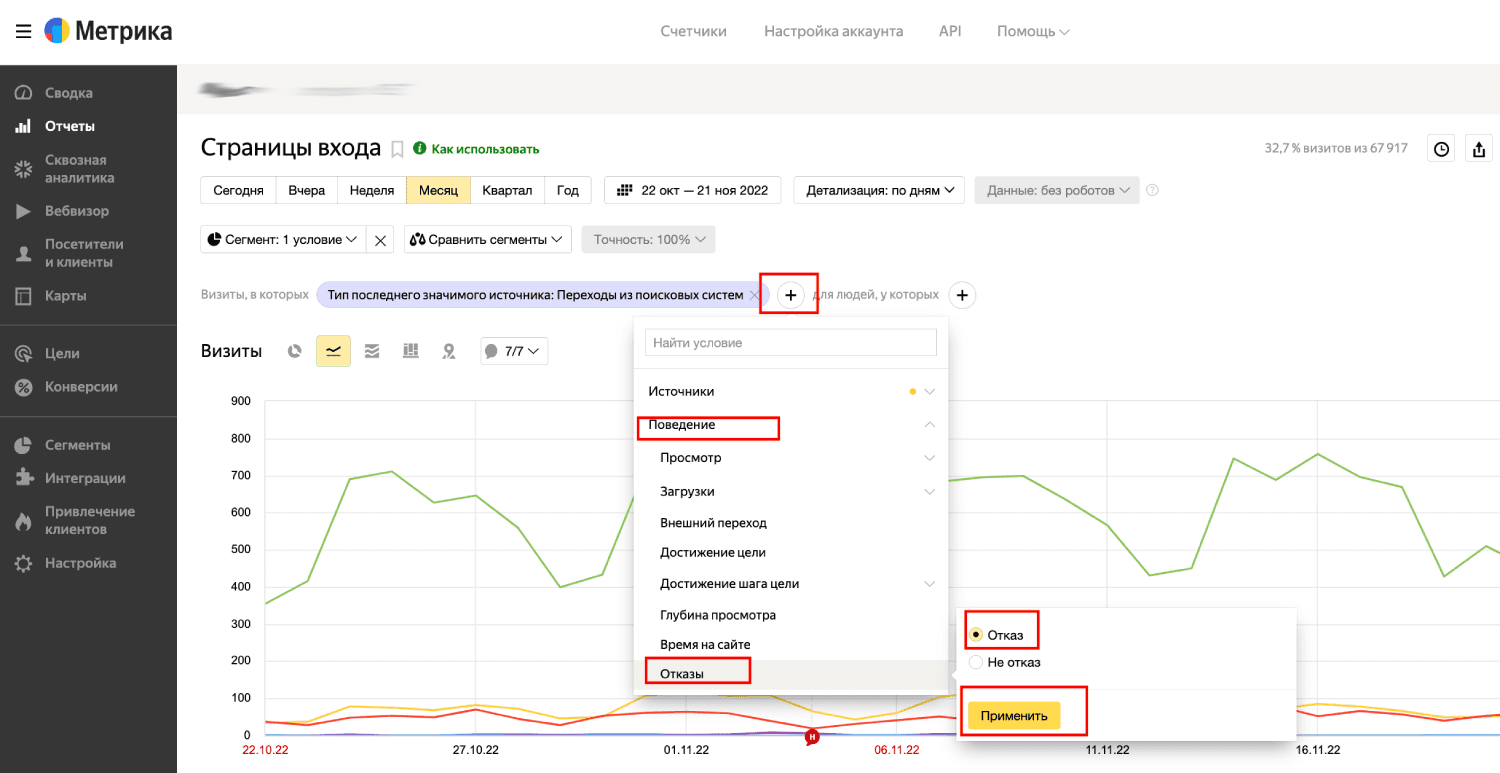
Task: Open the Детализация: по дням dropdown
Action: click(879, 190)
